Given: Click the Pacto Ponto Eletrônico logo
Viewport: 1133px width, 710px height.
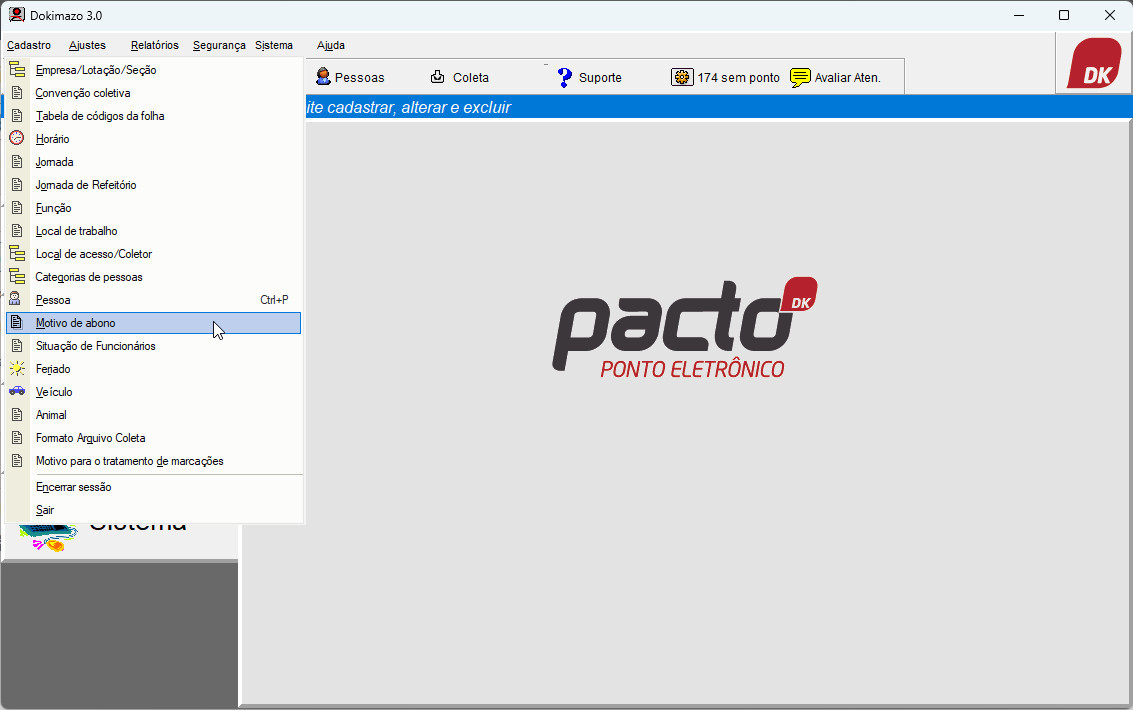Looking at the screenshot, I should [x=685, y=328].
